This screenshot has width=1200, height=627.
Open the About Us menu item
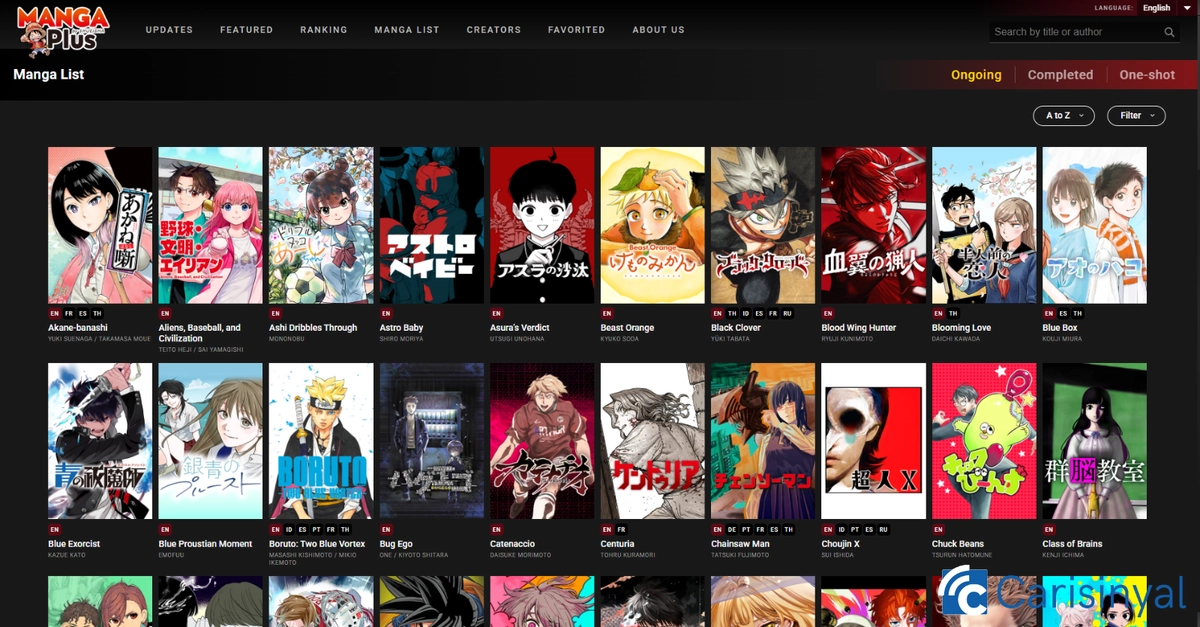click(659, 30)
